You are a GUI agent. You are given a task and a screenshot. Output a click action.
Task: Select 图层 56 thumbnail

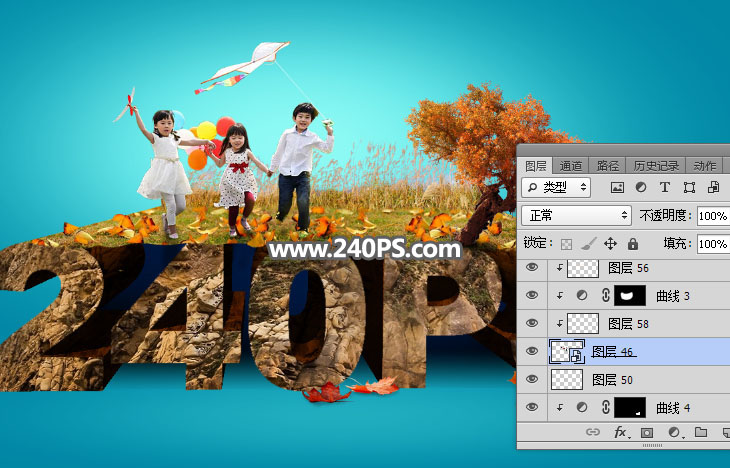pyautogui.click(x=583, y=268)
